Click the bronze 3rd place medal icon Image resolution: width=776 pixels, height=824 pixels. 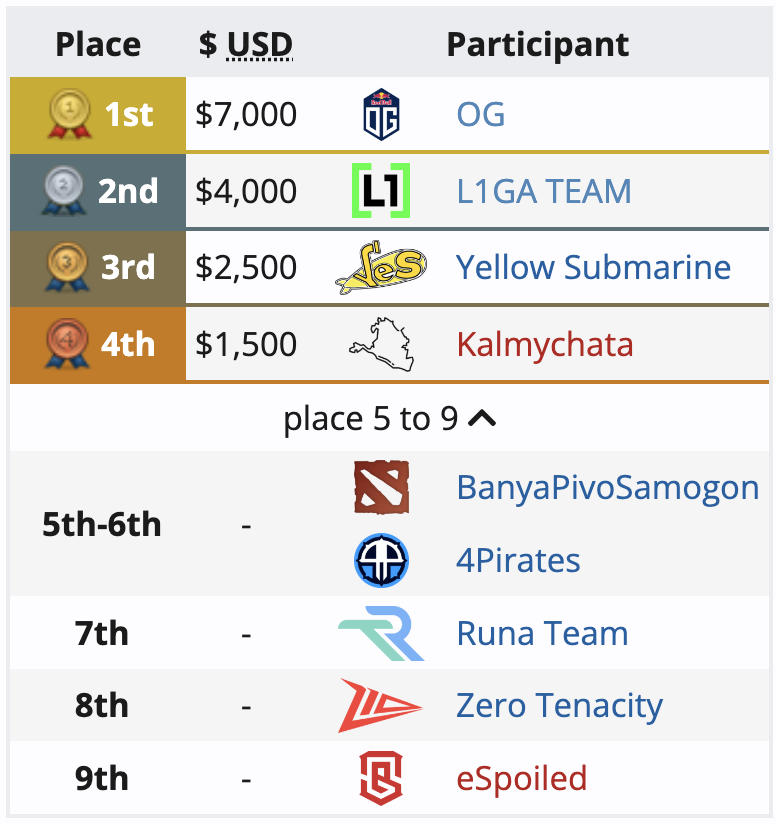(67, 267)
